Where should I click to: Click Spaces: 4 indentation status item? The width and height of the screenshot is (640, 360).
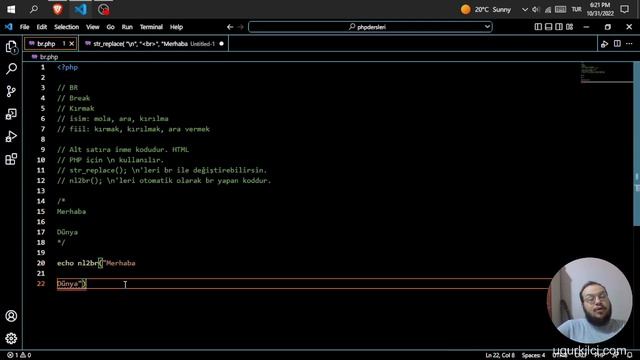(533, 355)
